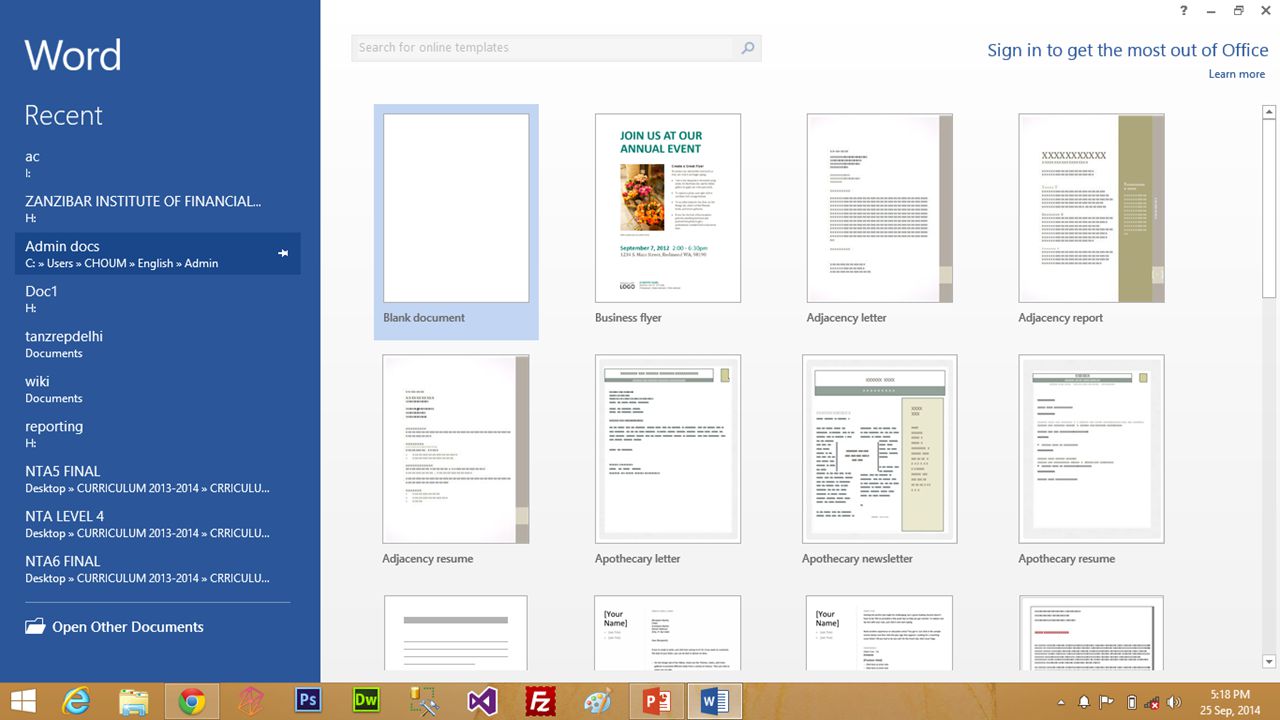The image size is (1280, 720).
Task: Open File Explorer from the taskbar
Action: pos(134,702)
